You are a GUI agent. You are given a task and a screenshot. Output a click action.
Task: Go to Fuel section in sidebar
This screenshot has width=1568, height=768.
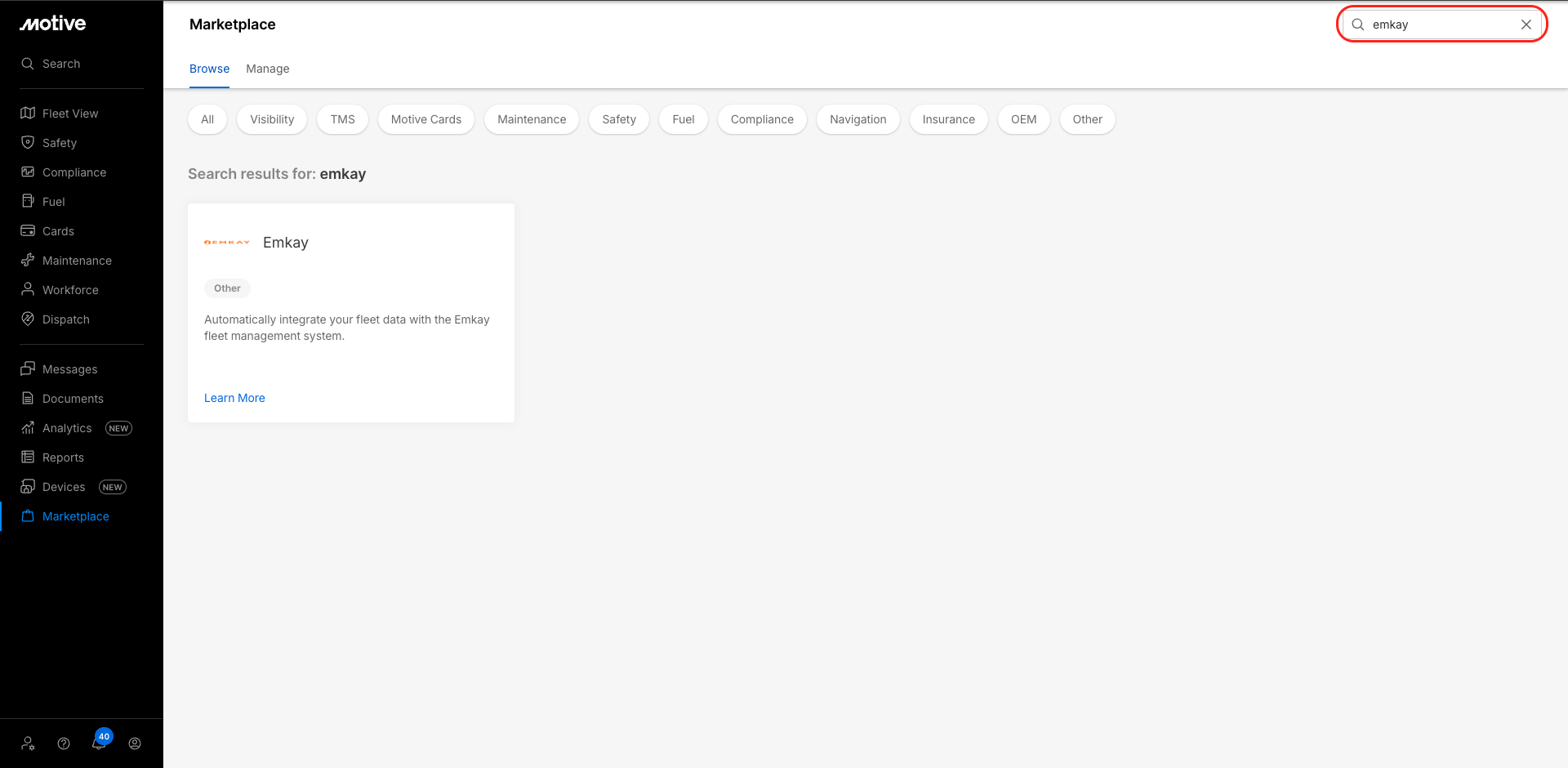[53, 202]
